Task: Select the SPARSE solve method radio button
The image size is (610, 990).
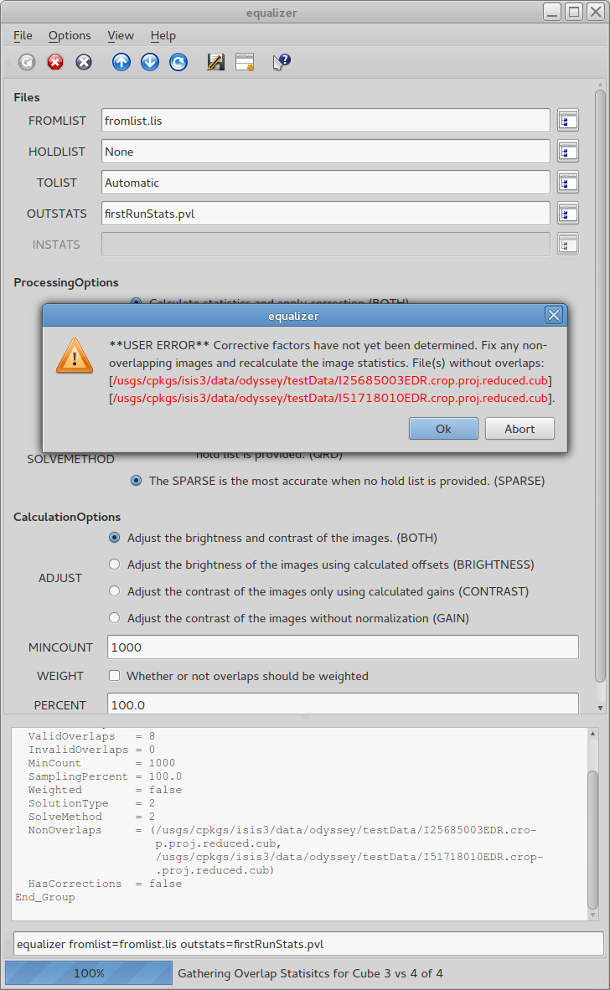Action: [136, 481]
